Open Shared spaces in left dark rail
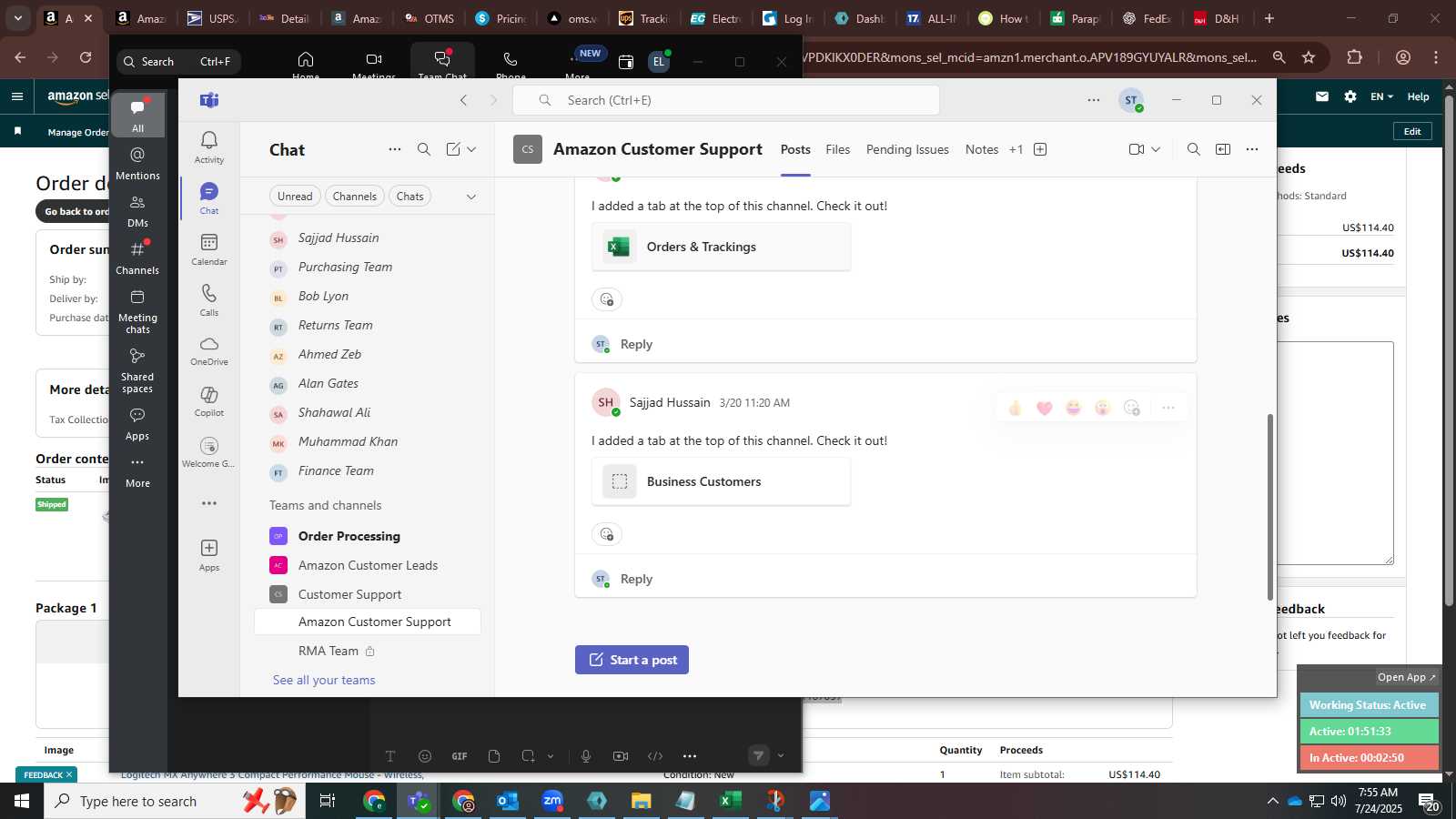Screen dimensions: 1456x819 click(x=137, y=370)
